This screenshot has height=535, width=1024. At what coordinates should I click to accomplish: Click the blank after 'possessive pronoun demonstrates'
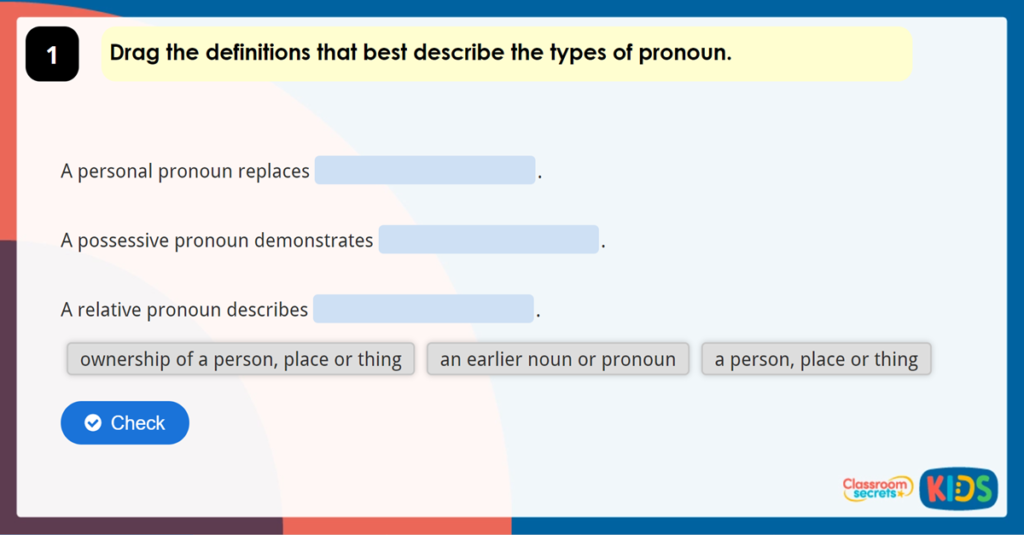[x=488, y=240]
